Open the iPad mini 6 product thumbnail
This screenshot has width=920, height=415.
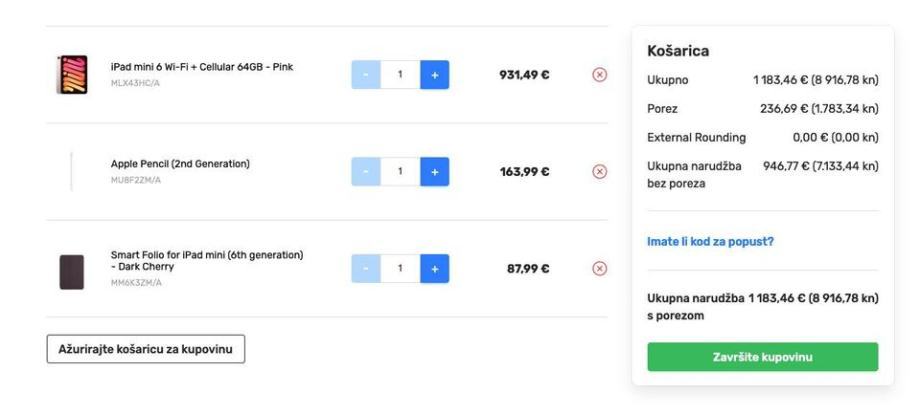coord(72,75)
